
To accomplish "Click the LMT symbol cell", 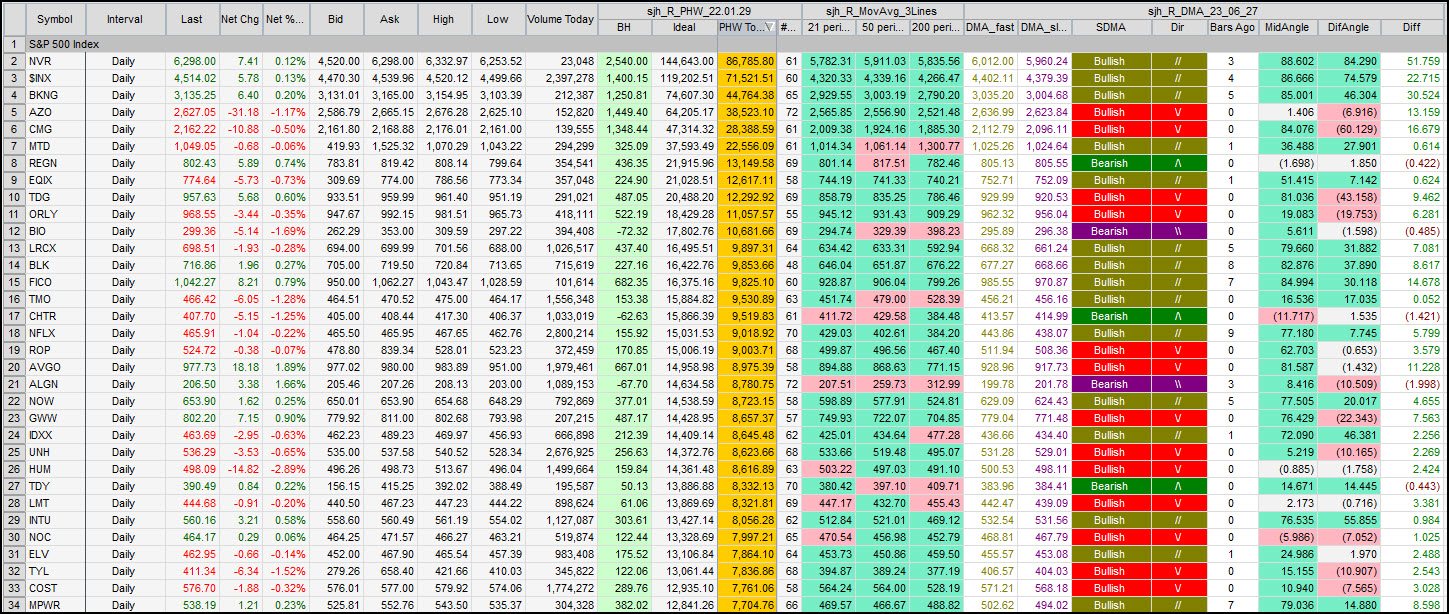I will pos(55,503).
